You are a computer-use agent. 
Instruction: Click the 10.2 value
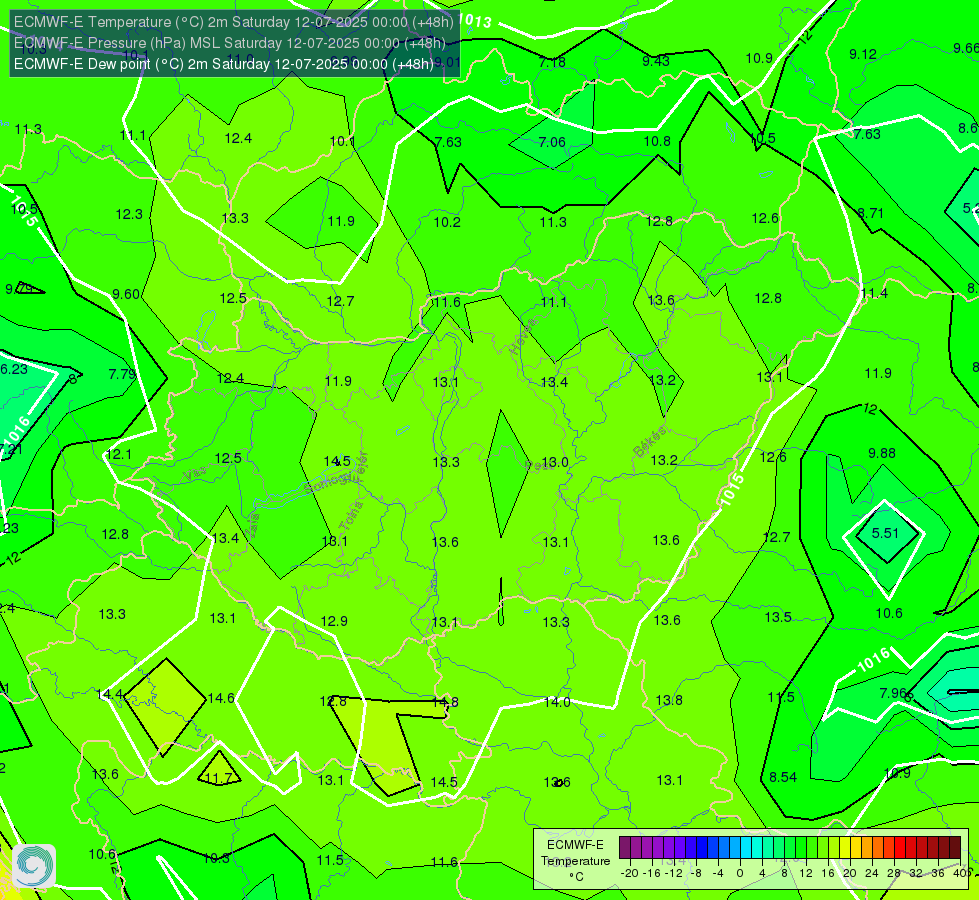point(447,222)
